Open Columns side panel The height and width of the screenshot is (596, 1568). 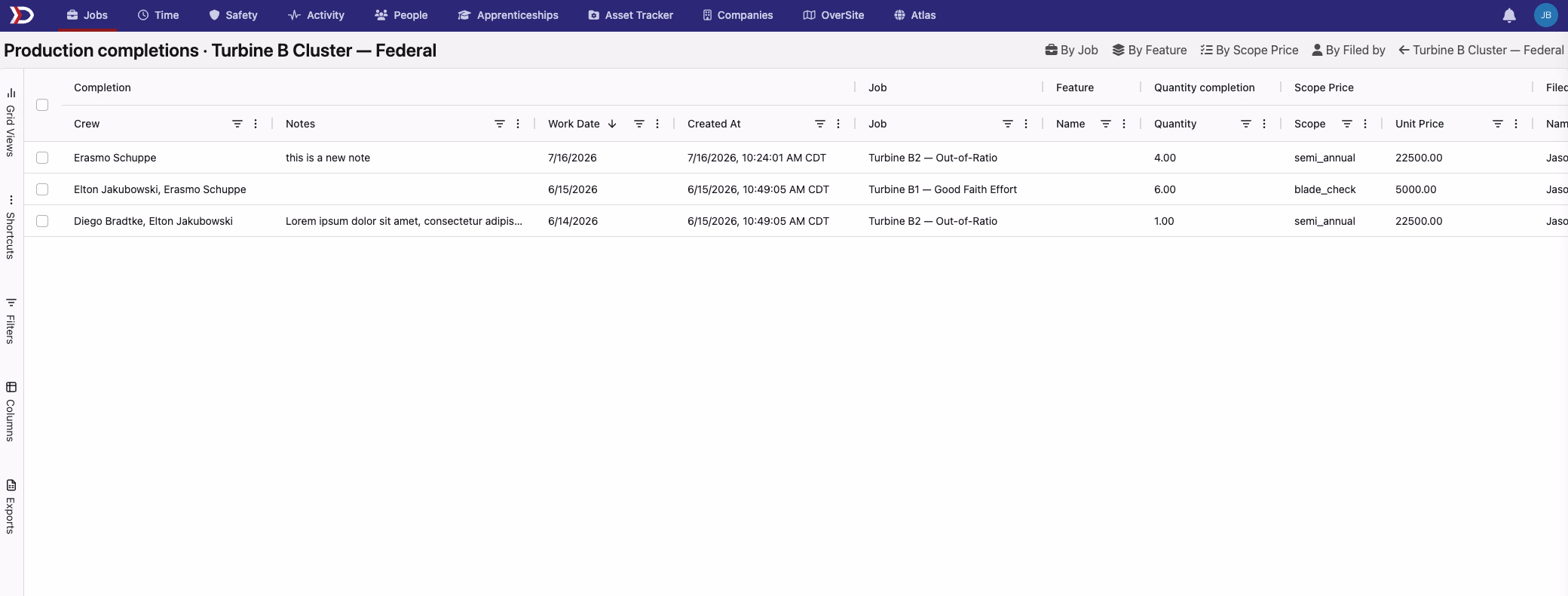(11, 411)
